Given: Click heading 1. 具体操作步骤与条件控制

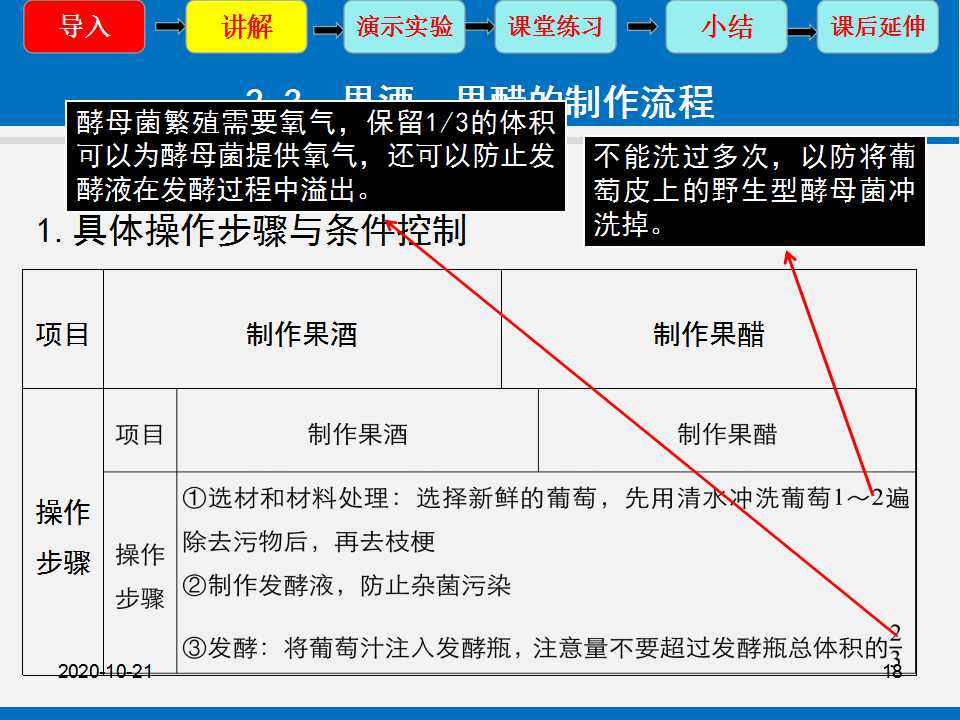Looking at the screenshot, I should (x=252, y=231).
